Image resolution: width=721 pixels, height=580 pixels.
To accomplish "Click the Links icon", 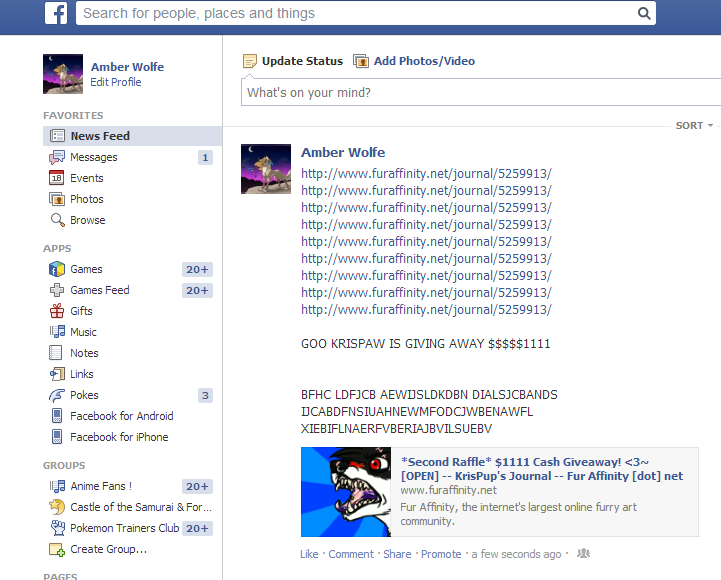I will pyautogui.click(x=57, y=374).
